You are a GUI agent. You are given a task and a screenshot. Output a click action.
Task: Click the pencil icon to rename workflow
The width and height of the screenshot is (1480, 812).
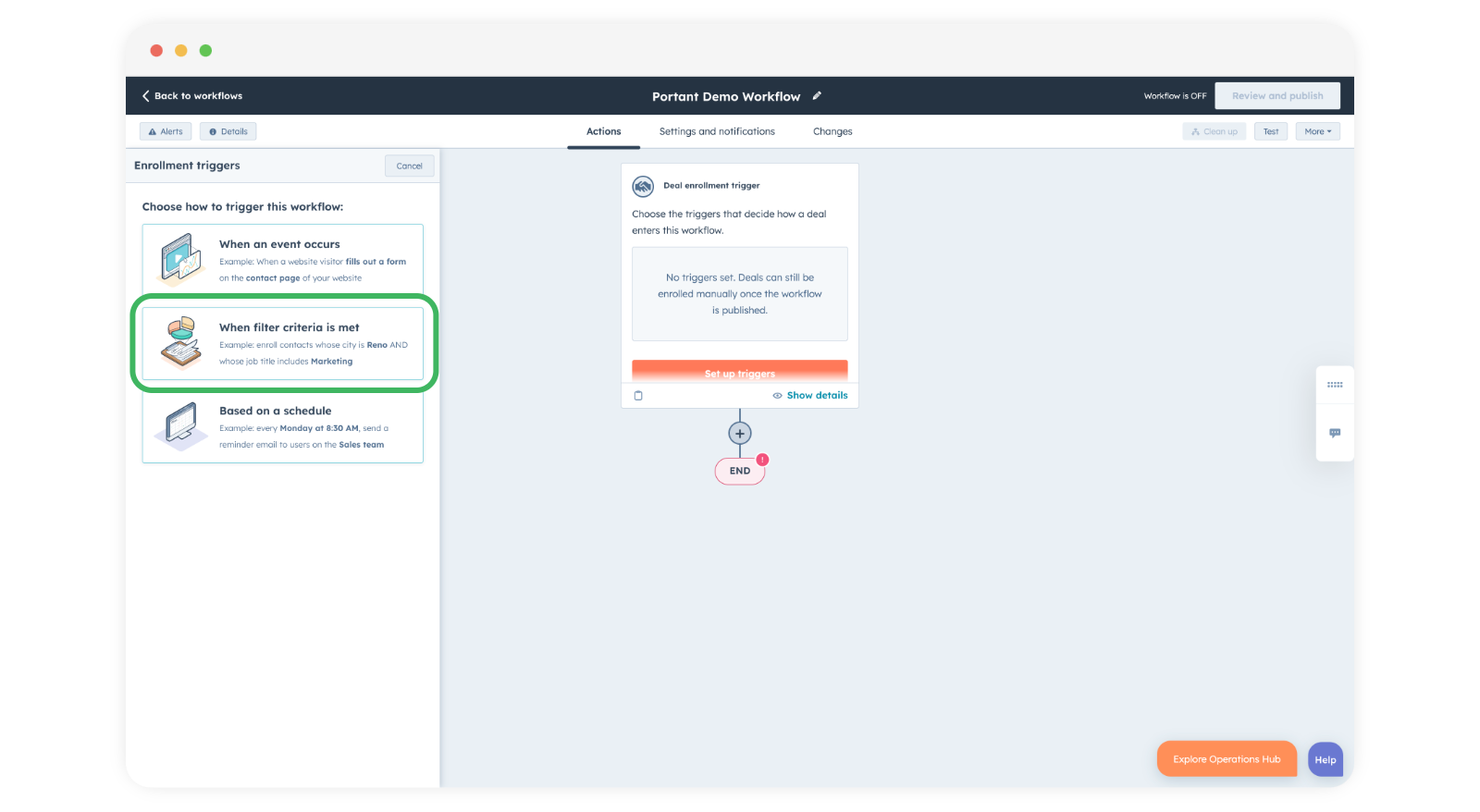click(x=817, y=95)
